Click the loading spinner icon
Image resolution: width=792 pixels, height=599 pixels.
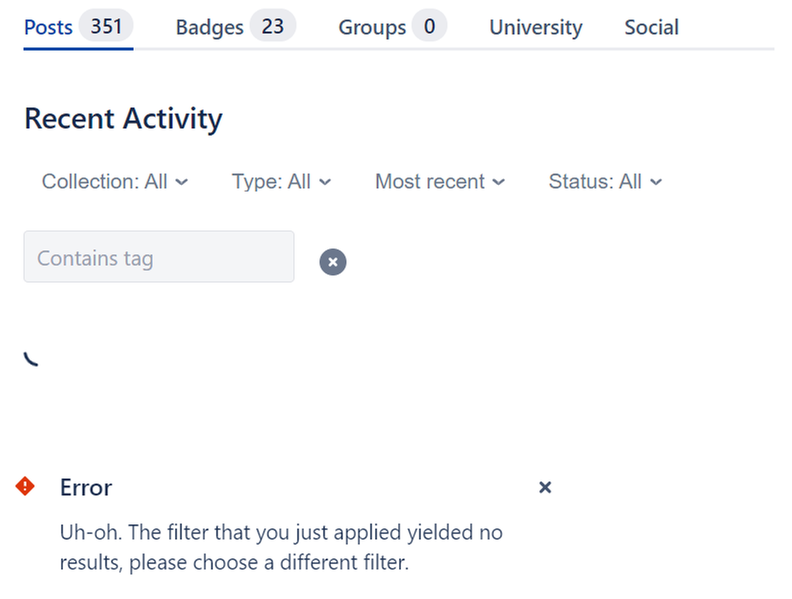point(31,359)
